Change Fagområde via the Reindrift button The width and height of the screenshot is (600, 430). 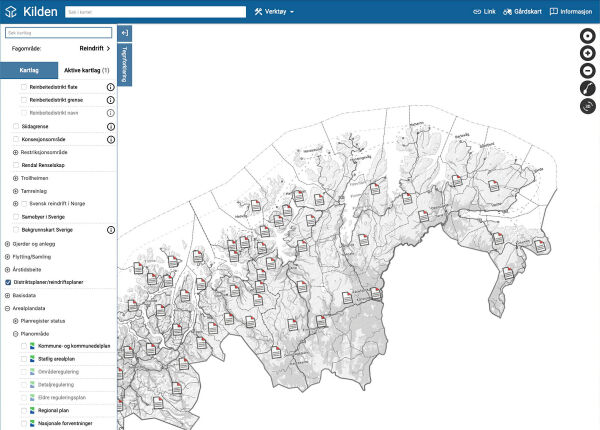coord(95,49)
